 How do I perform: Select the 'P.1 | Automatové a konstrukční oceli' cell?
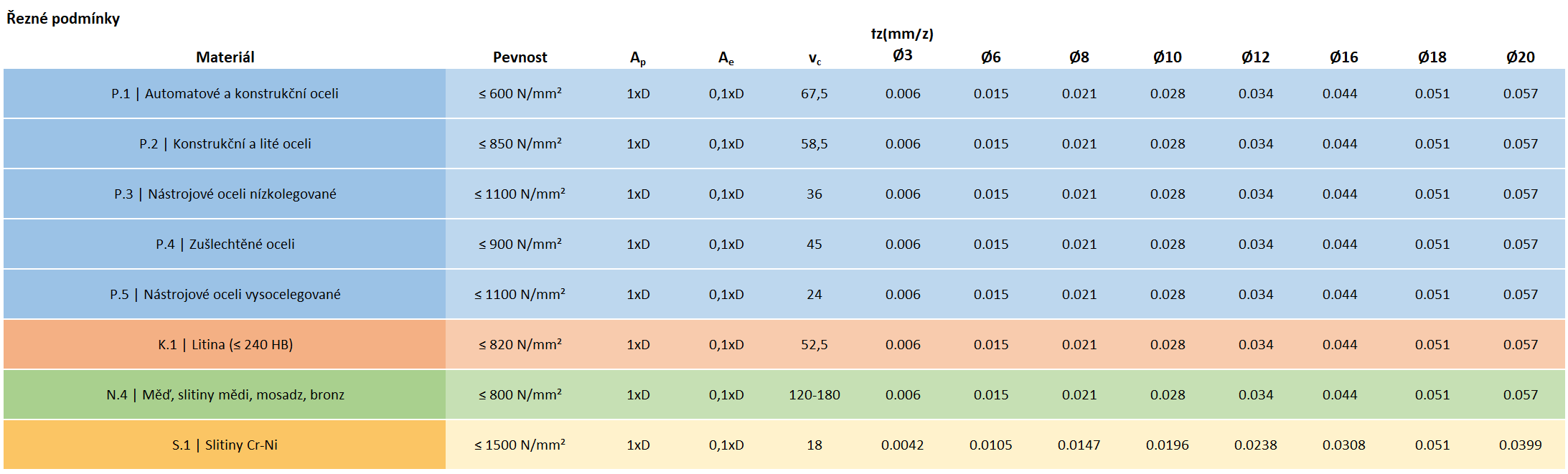[x=225, y=94]
